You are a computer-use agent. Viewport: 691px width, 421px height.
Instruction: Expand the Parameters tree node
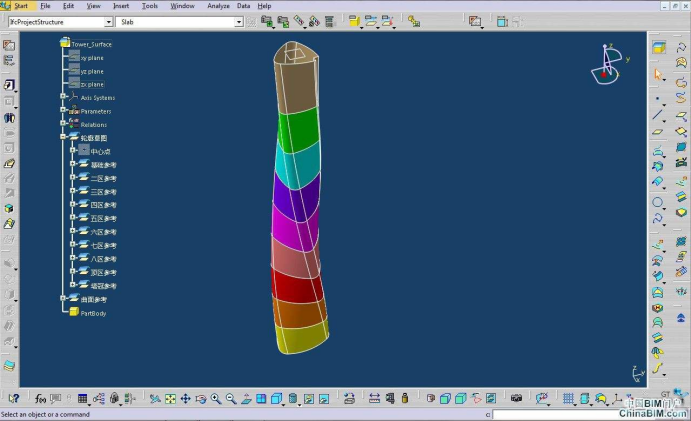pos(63,111)
